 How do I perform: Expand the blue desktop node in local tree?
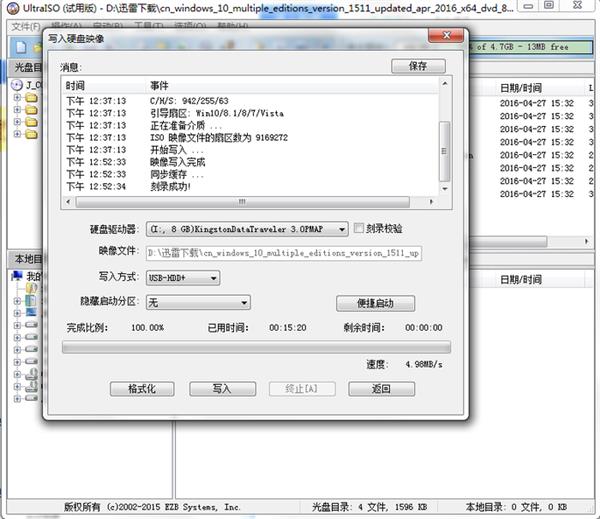point(17,313)
